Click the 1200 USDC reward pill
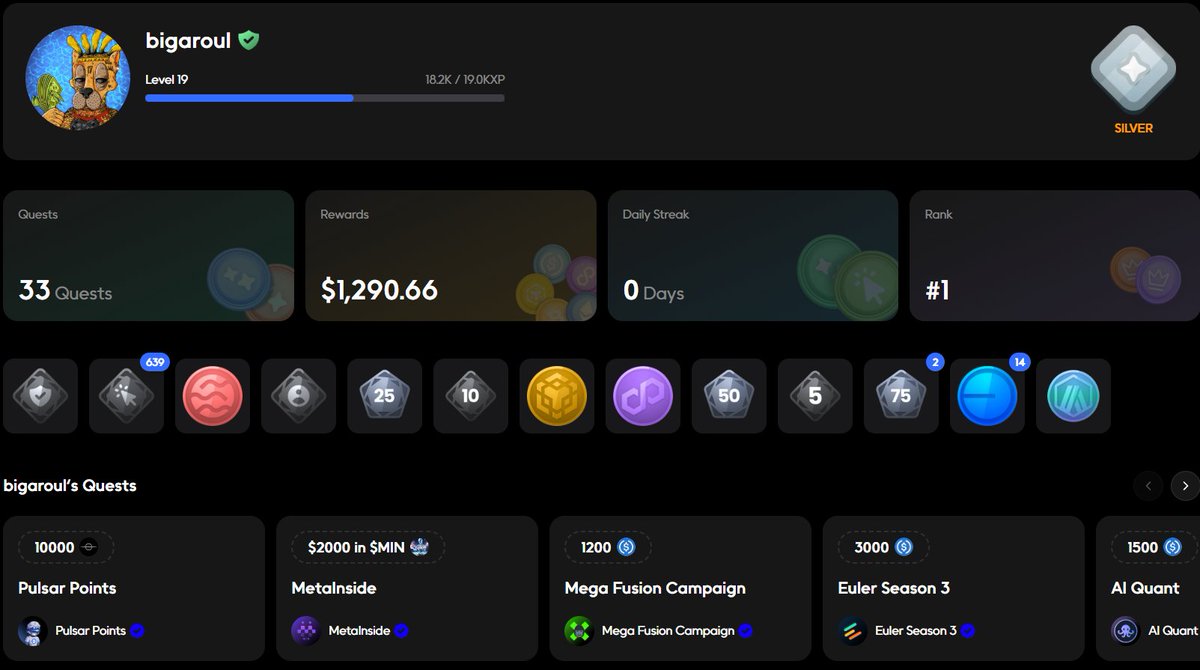The image size is (1200, 670). (608, 547)
